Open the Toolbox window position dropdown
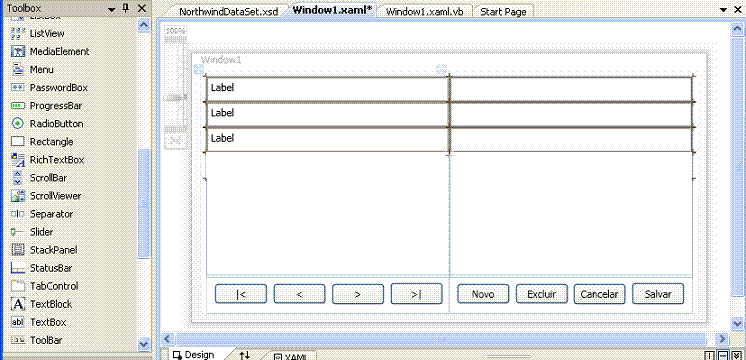 tap(111, 9)
